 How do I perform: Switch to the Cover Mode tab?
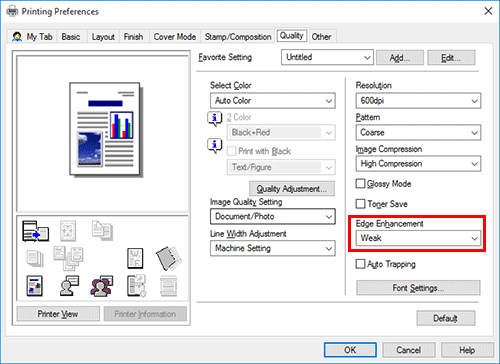tap(175, 37)
